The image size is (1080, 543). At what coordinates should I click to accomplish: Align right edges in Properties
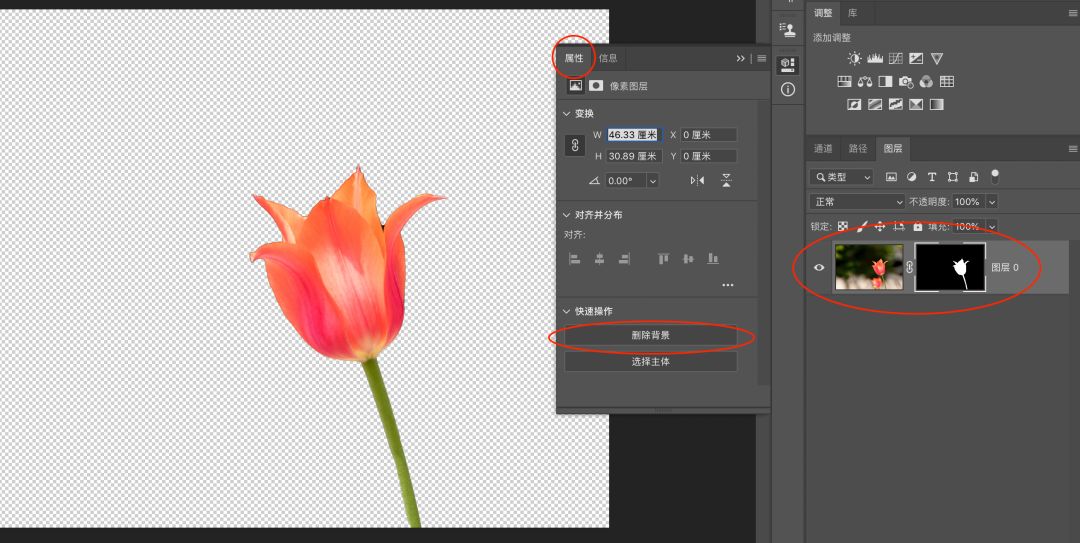click(x=624, y=259)
